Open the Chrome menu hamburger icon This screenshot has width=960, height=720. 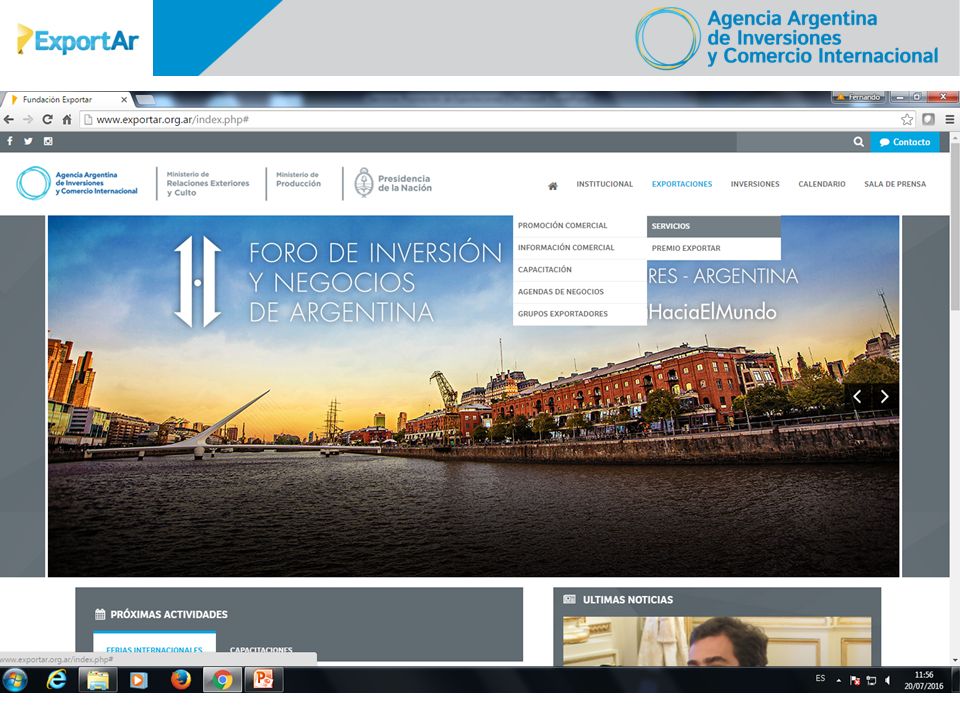[x=950, y=119]
